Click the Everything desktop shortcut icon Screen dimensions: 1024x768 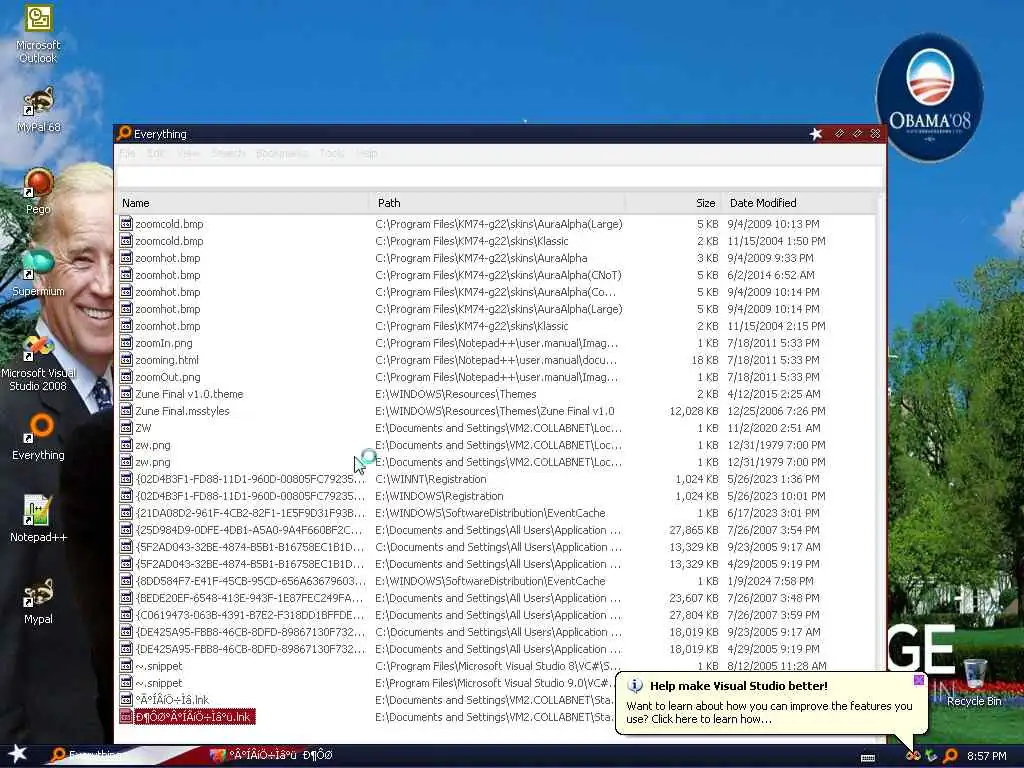pos(38,426)
